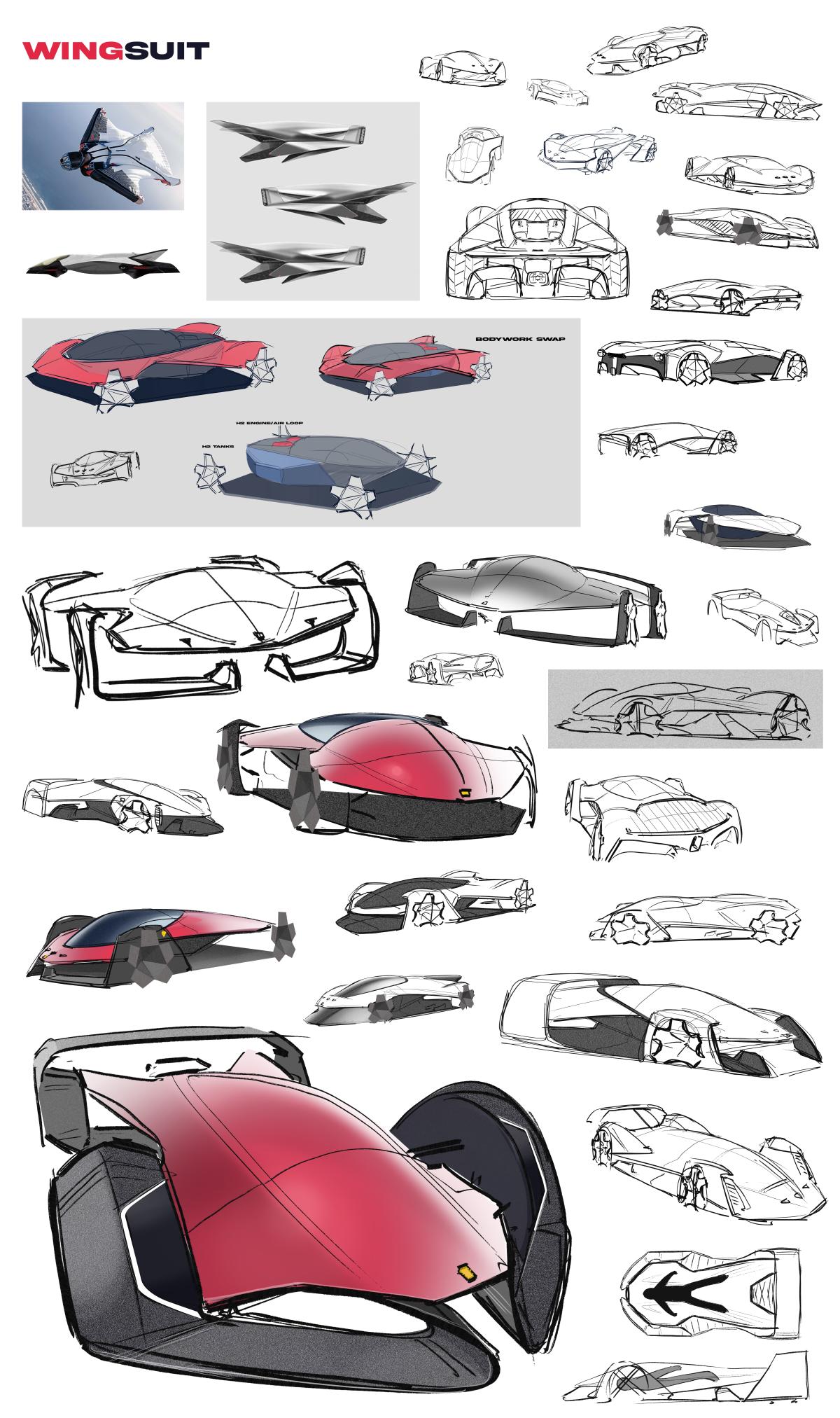Click the H2 TANKS annotation

(218, 445)
